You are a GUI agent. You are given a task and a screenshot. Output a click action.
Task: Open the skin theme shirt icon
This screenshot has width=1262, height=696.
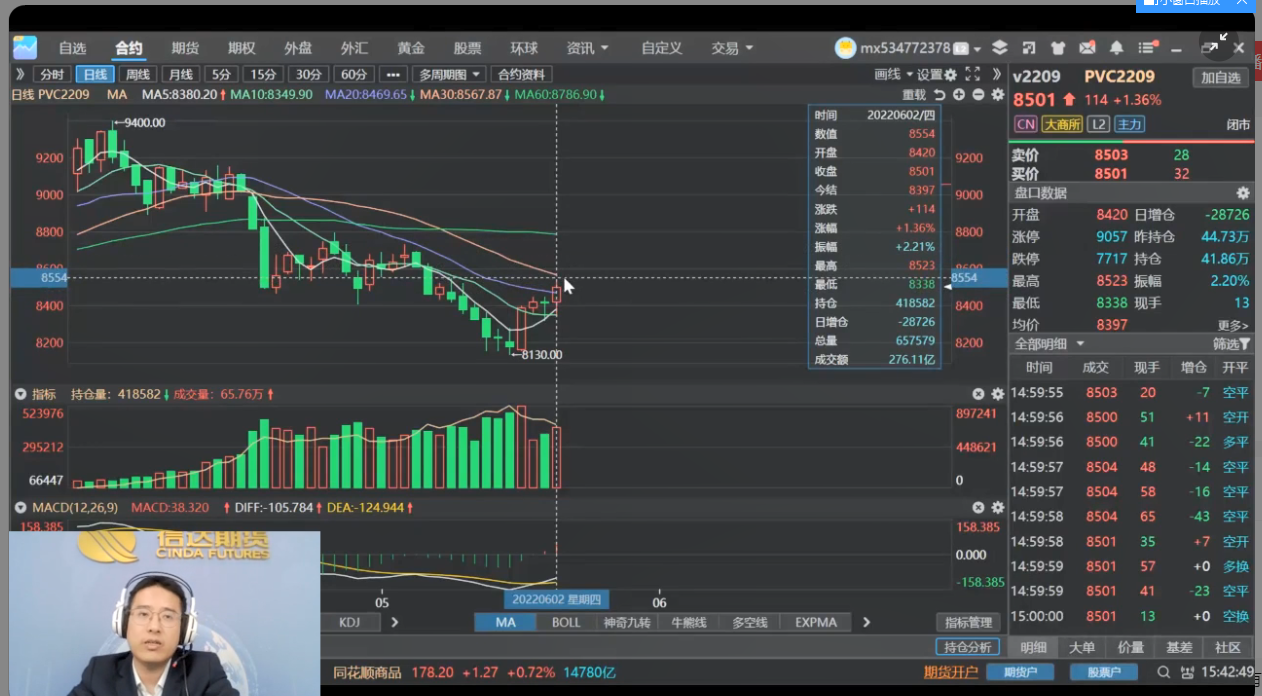pos(1058,48)
